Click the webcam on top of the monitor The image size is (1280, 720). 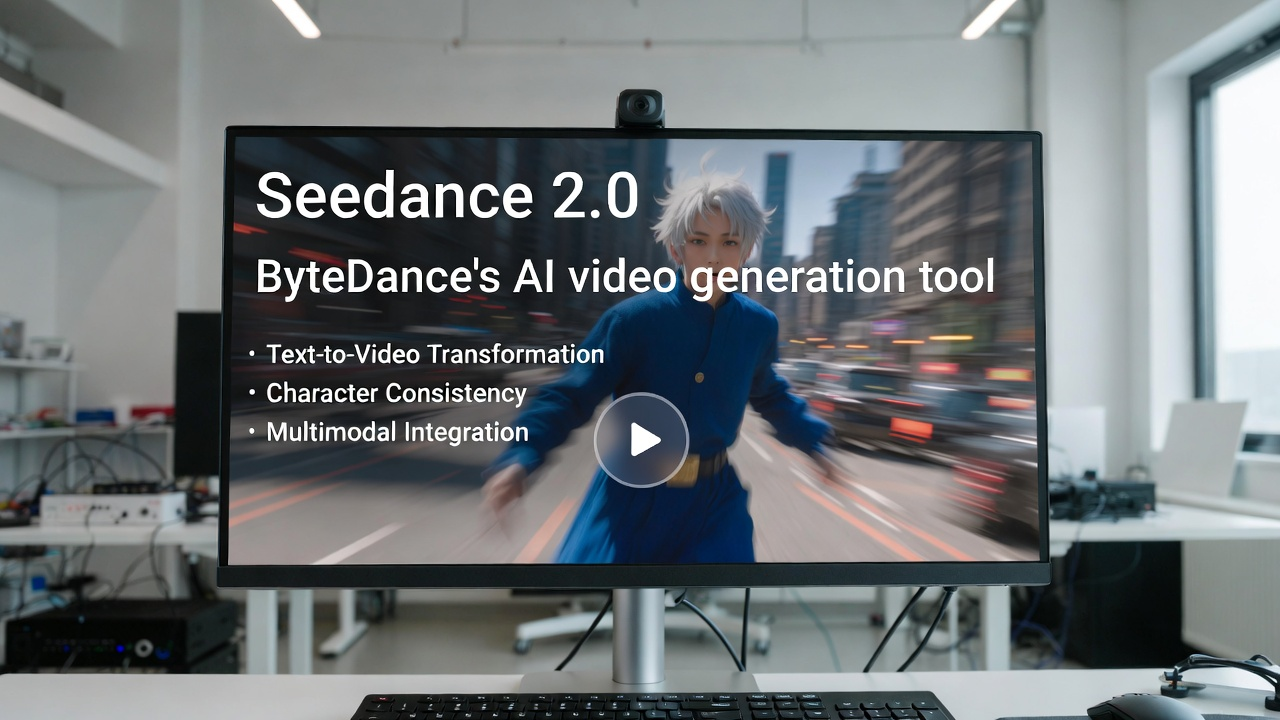point(640,107)
